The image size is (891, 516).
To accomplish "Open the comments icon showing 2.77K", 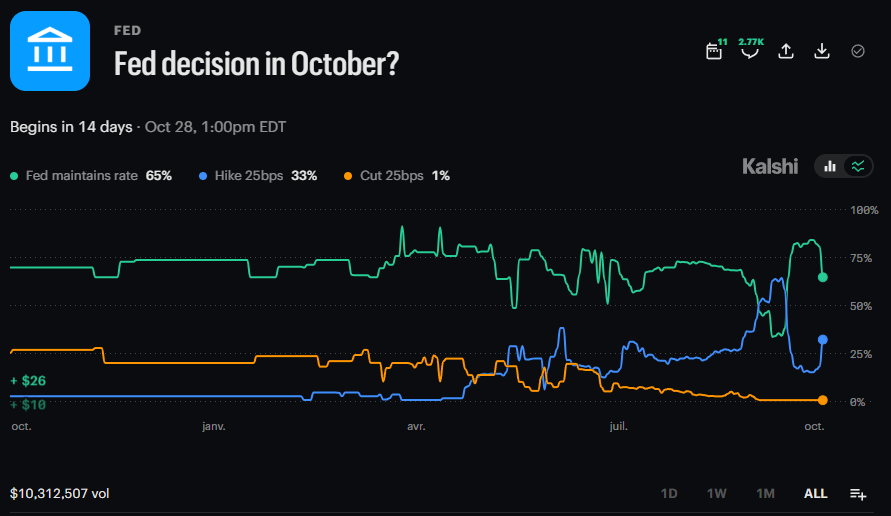I will pos(750,51).
